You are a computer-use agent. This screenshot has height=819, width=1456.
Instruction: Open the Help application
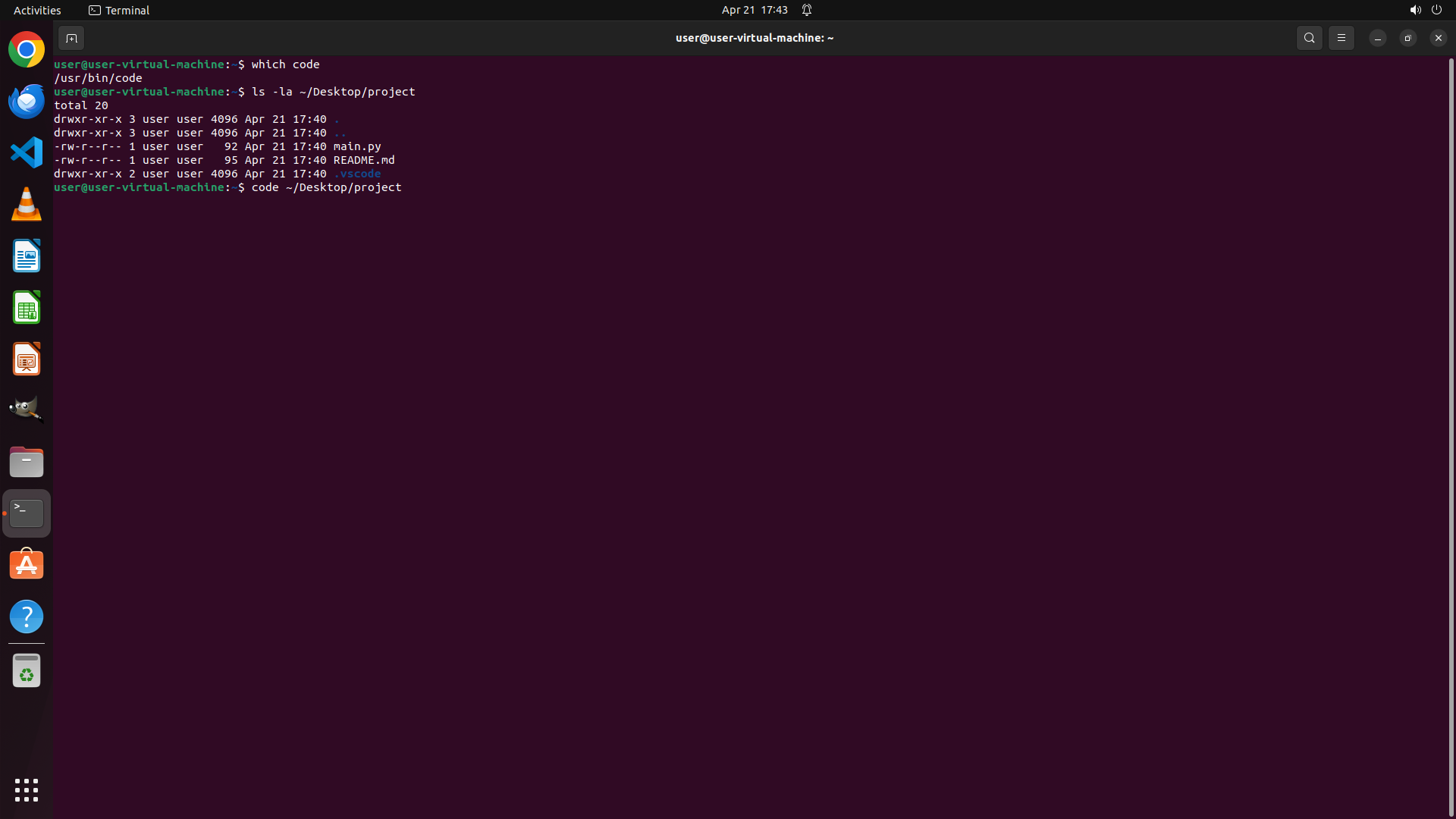[27, 617]
